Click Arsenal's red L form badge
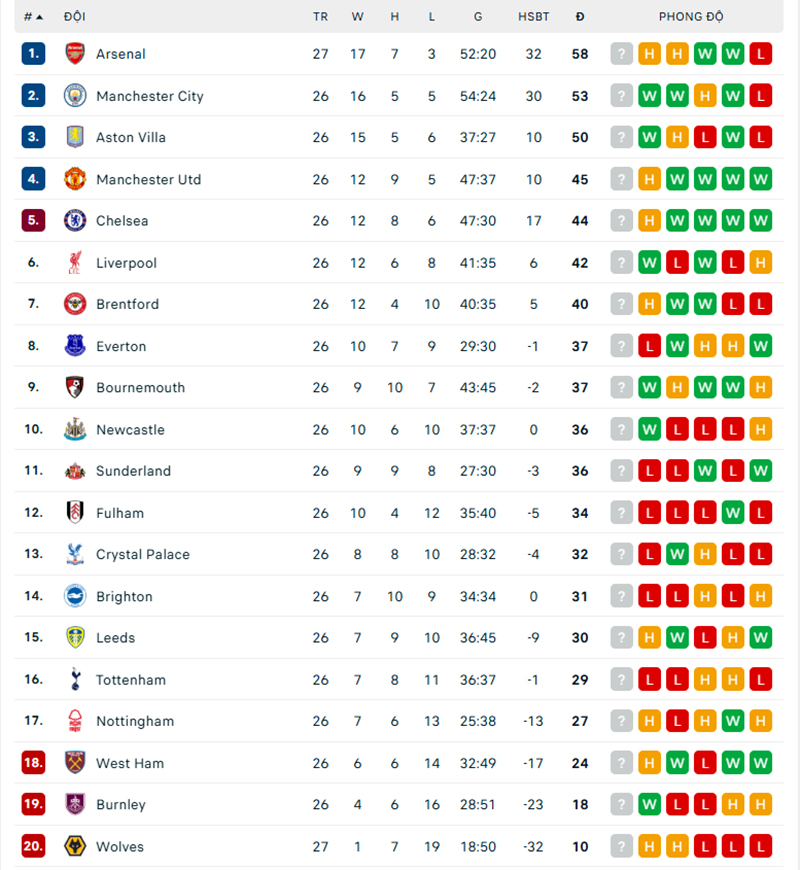This screenshot has width=800, height=870. tap(760, 54)
